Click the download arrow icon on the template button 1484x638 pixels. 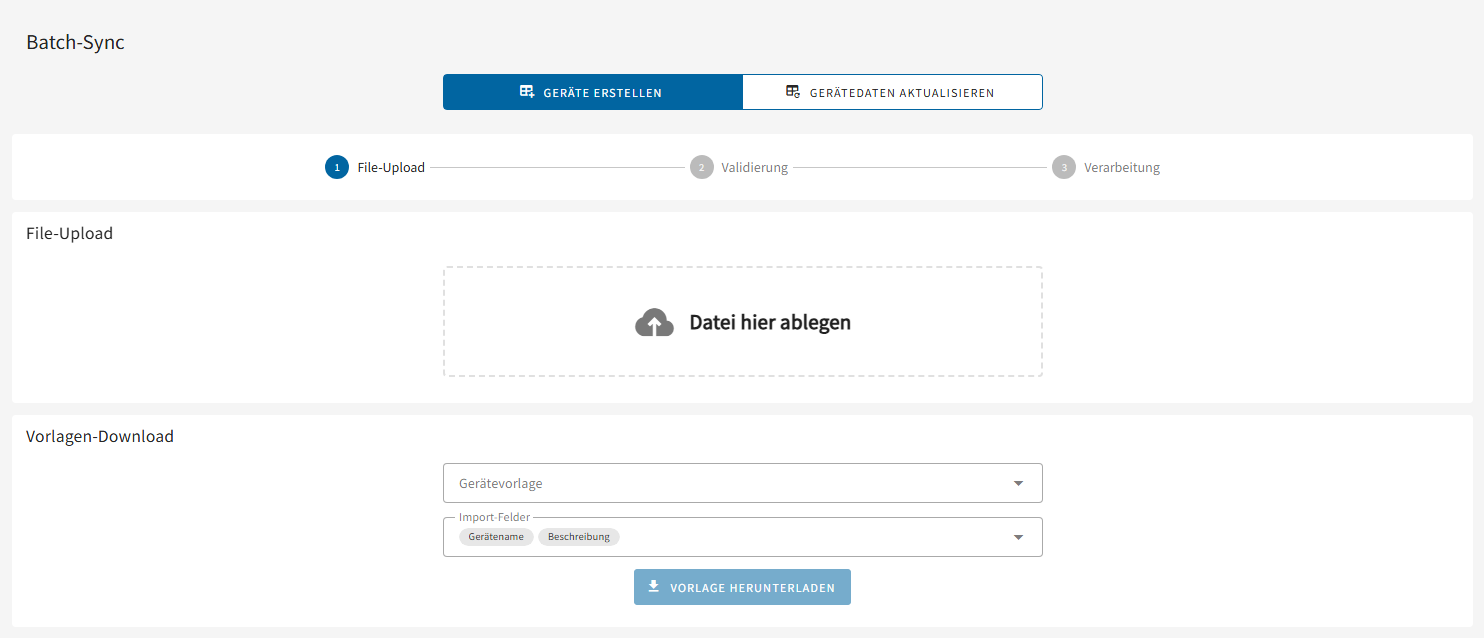[654, 587]
